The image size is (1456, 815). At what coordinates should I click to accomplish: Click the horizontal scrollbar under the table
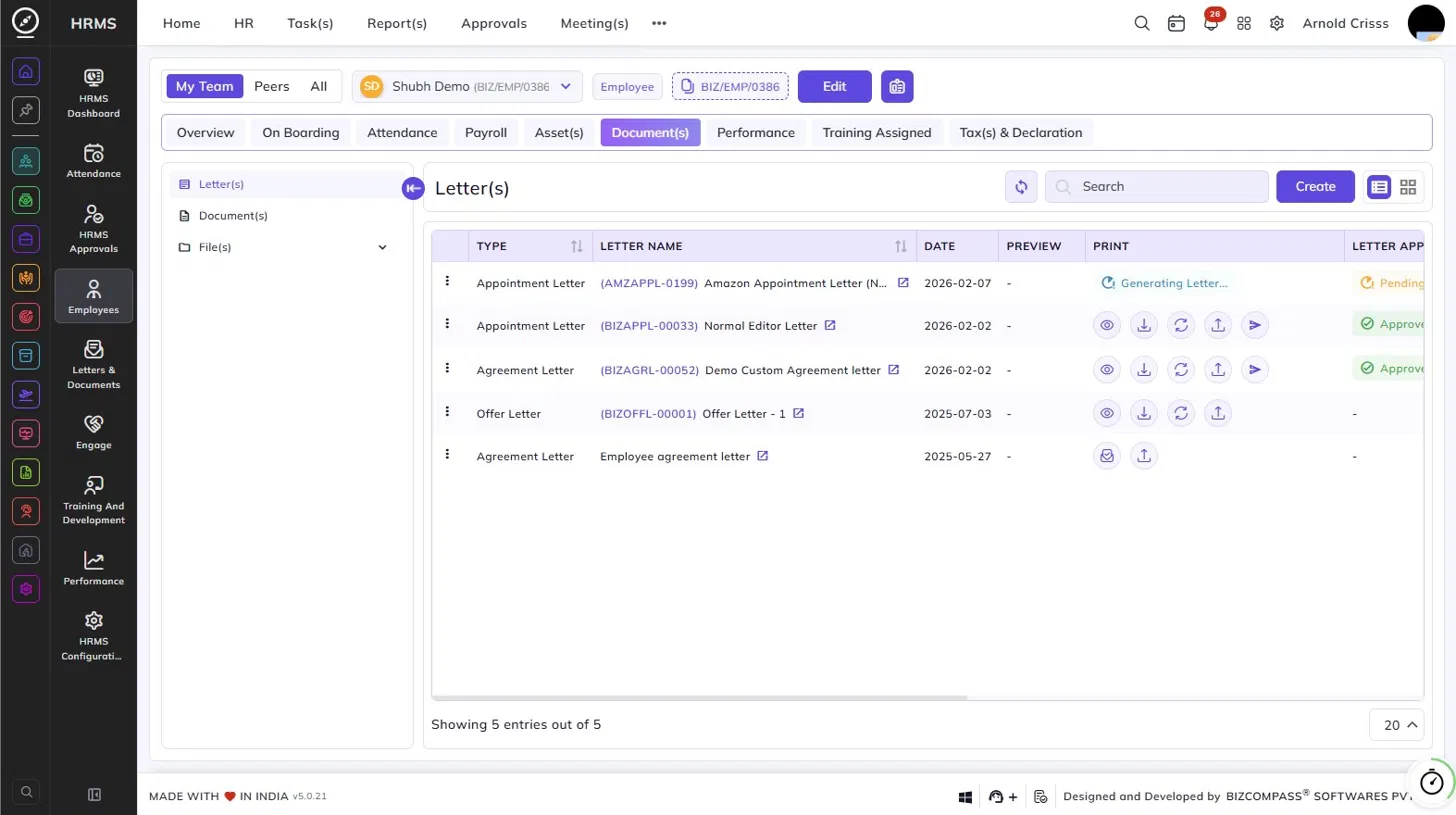pos(700,697)
